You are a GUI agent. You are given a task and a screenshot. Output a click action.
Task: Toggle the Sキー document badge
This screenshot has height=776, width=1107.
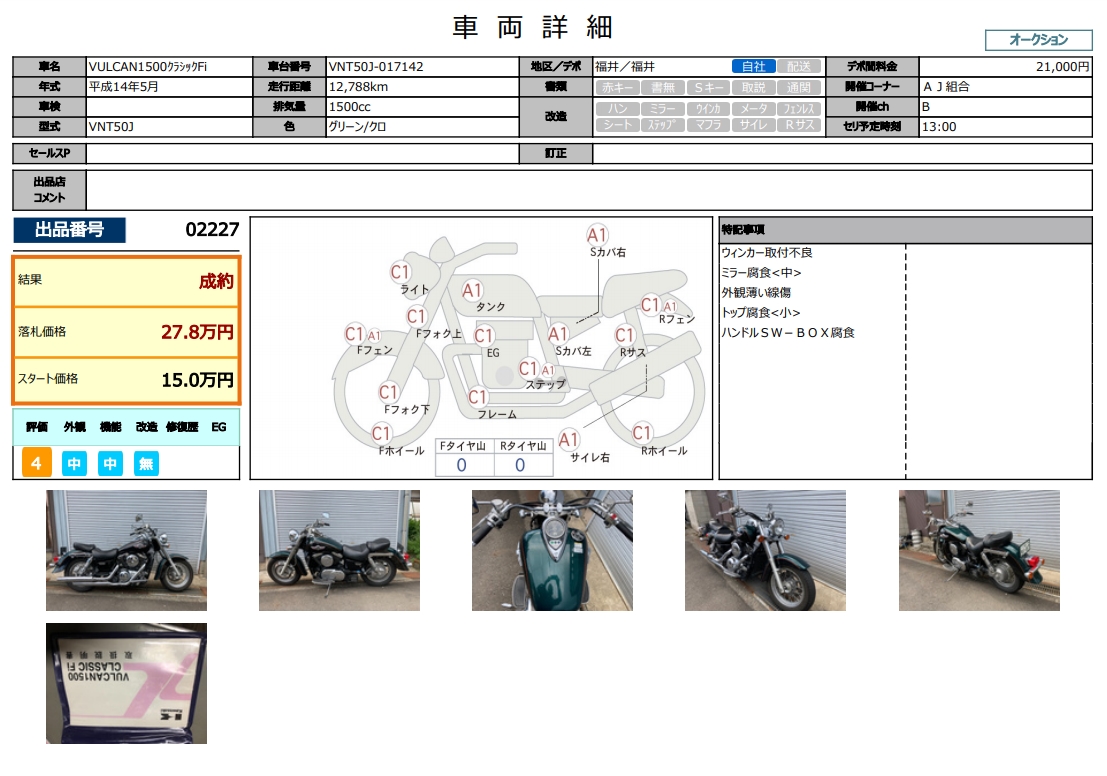pyautogui.click(x=709, y=88)
